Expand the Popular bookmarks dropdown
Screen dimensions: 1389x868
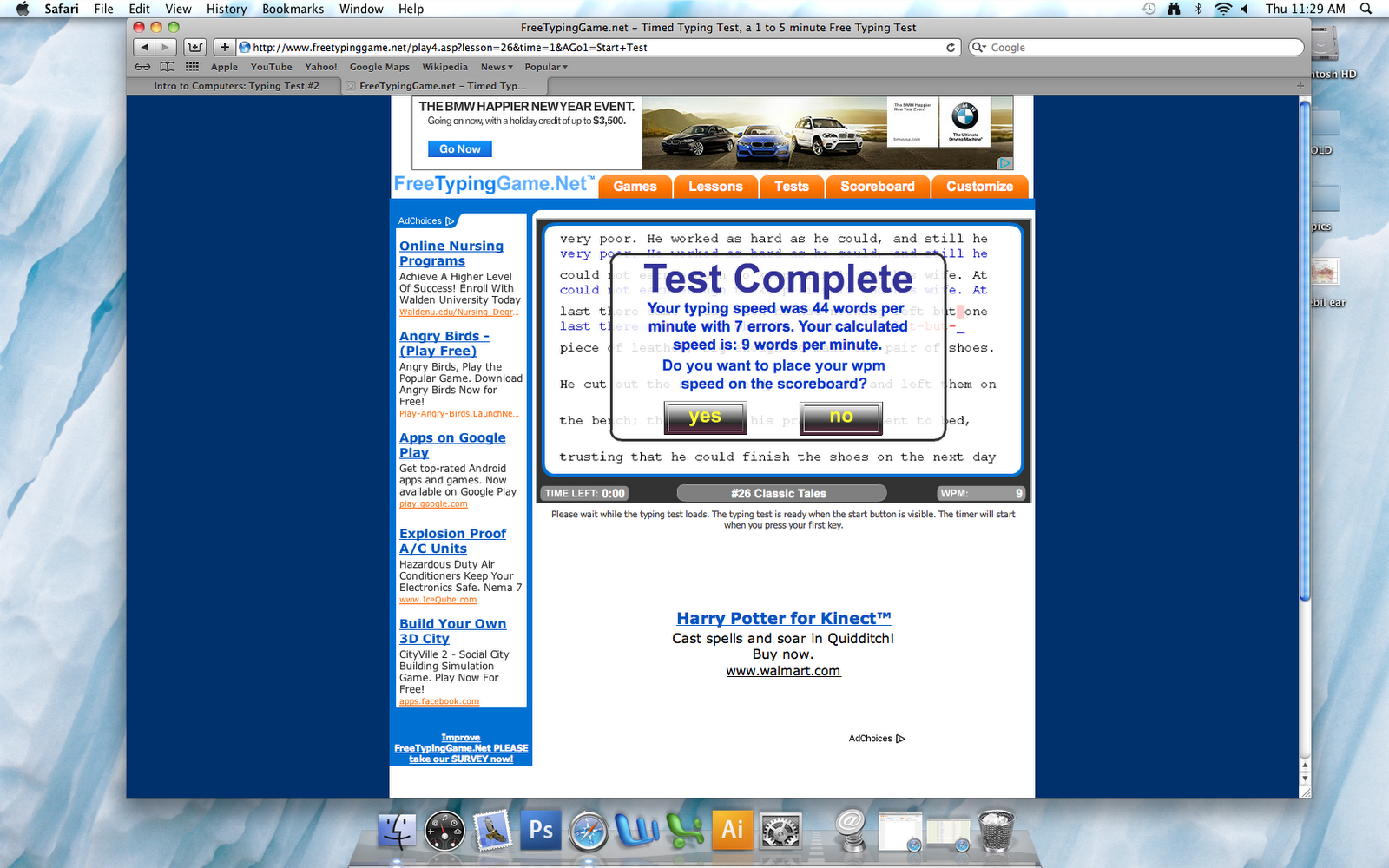[x=546, y=67]
